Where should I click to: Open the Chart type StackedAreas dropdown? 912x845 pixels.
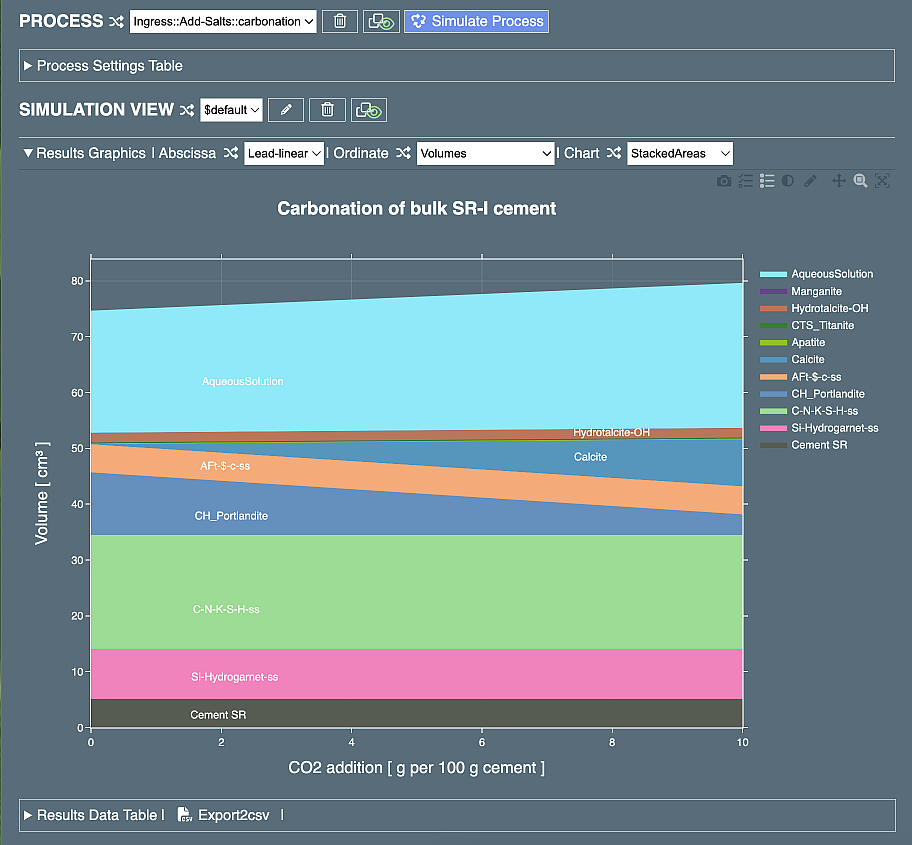(680, 154)
